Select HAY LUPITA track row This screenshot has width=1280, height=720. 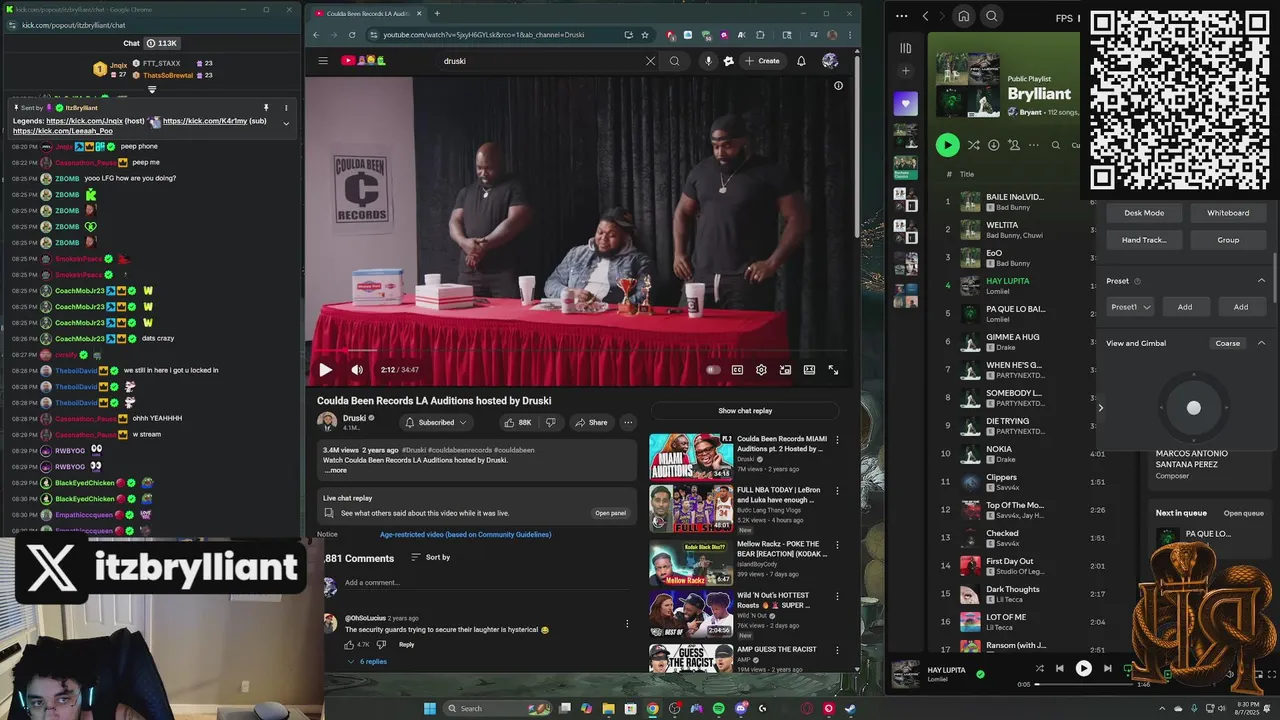point(1010,285)
